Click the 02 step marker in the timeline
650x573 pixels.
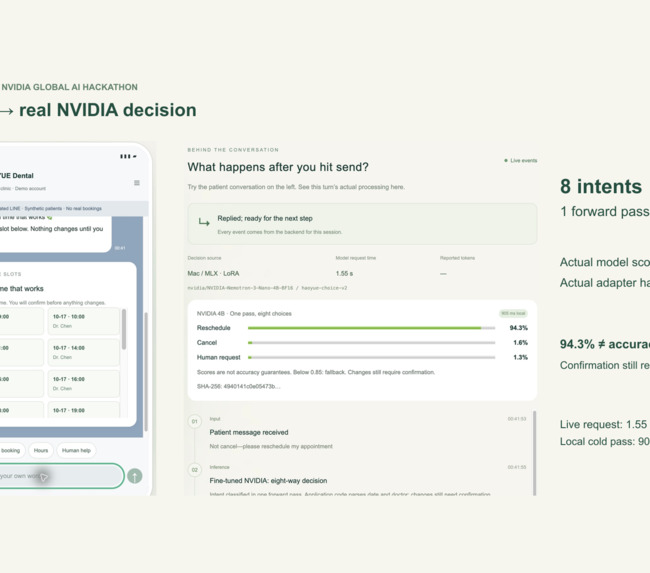194,470
